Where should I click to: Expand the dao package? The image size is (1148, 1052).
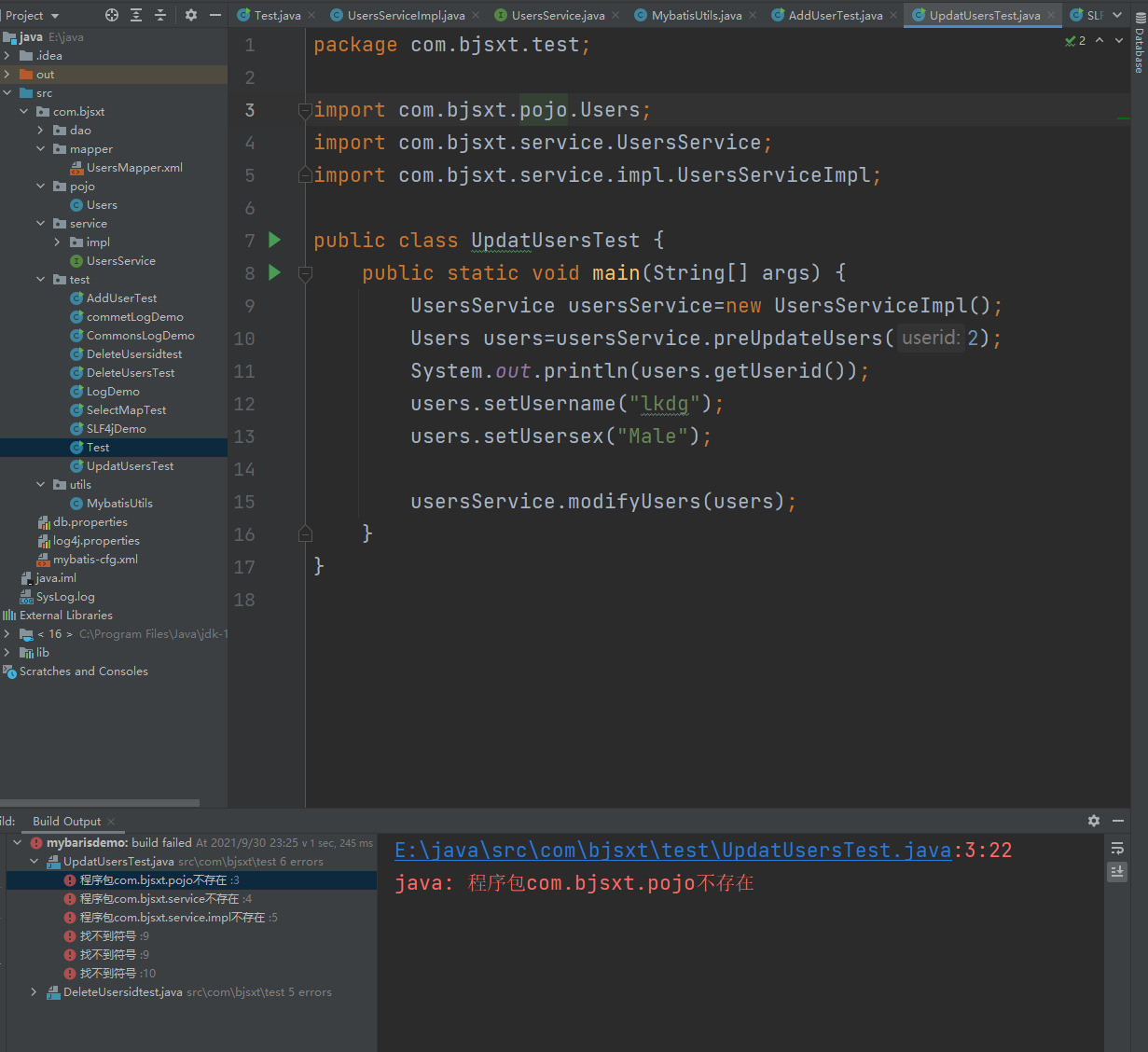pyautogui.click(x=41, y=131)
